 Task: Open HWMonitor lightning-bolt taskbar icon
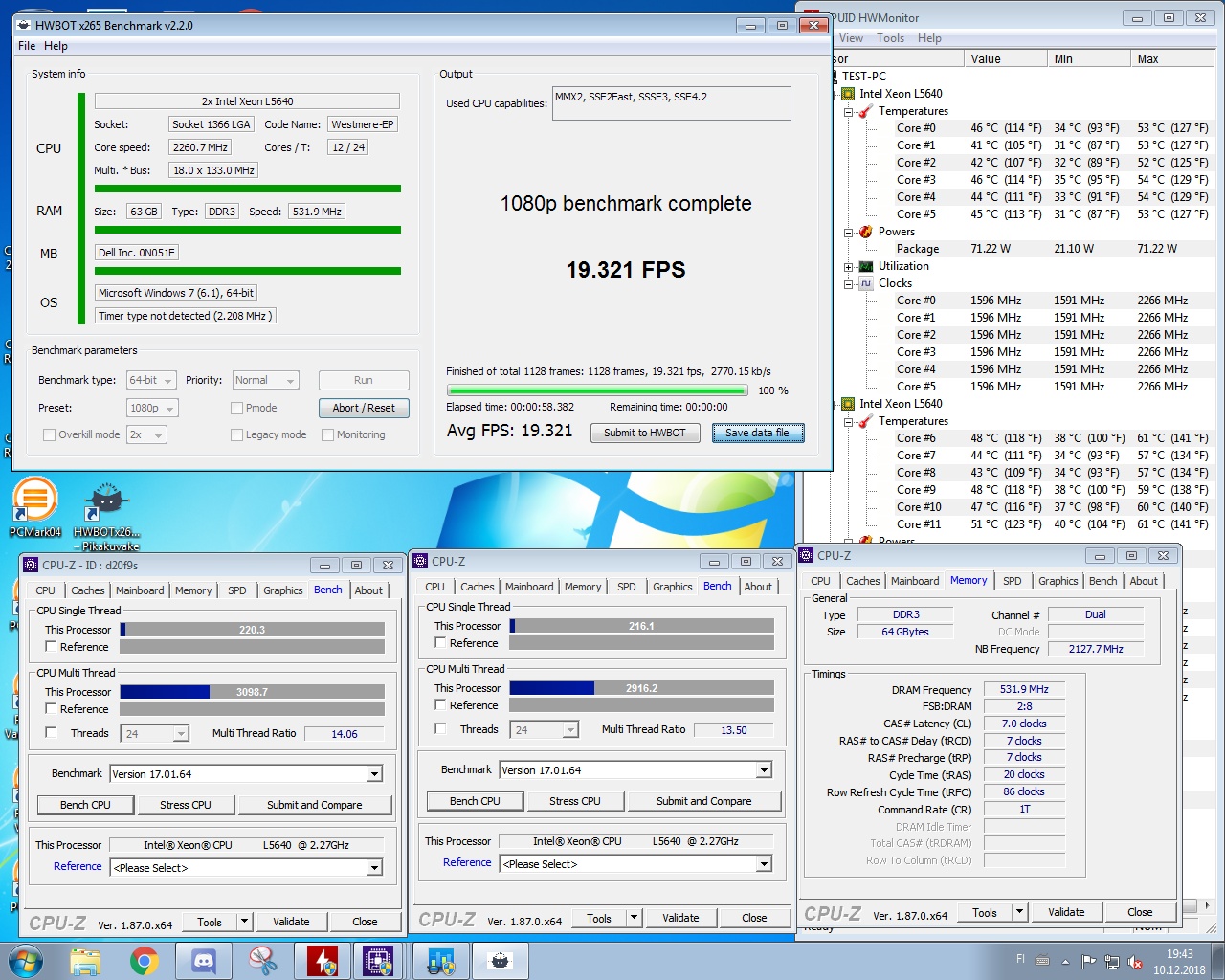coord(322,961)
